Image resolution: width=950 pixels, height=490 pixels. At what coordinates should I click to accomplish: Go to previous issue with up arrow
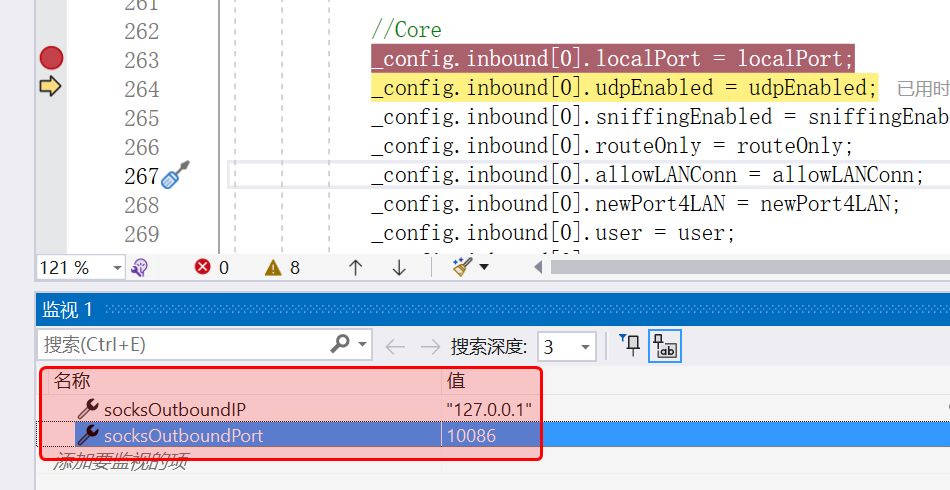pyautogui.click(x=355, y=267)
